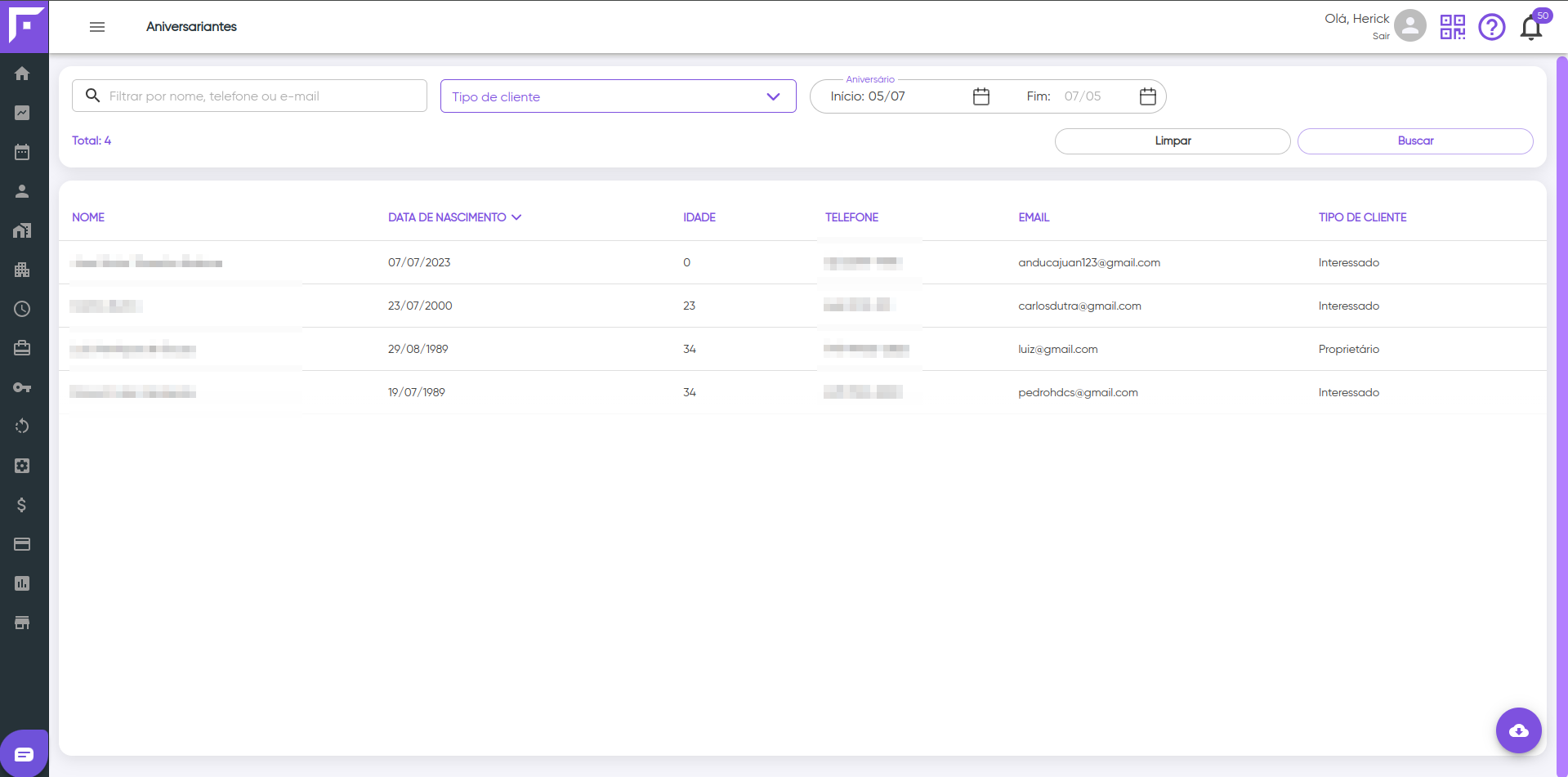Select email carlosdutra@gmail.com

[1079, 306]
